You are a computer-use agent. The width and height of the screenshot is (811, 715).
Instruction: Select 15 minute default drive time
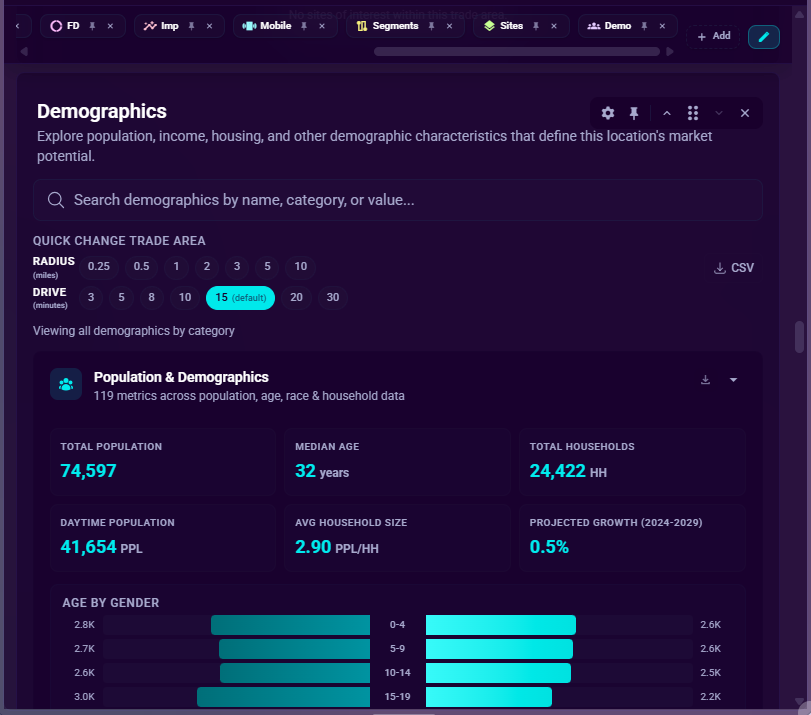point(241,298)
